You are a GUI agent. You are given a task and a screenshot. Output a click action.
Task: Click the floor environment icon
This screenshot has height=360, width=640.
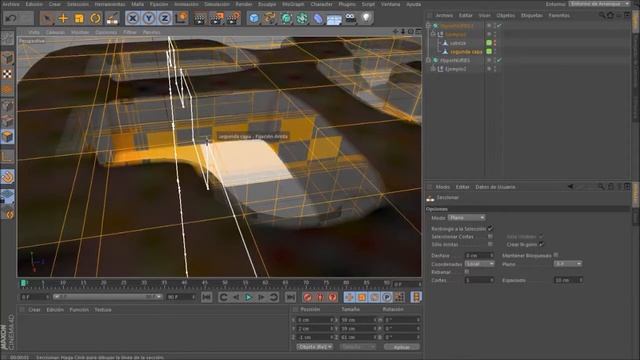pyautogui.click(x=334, y=19)
